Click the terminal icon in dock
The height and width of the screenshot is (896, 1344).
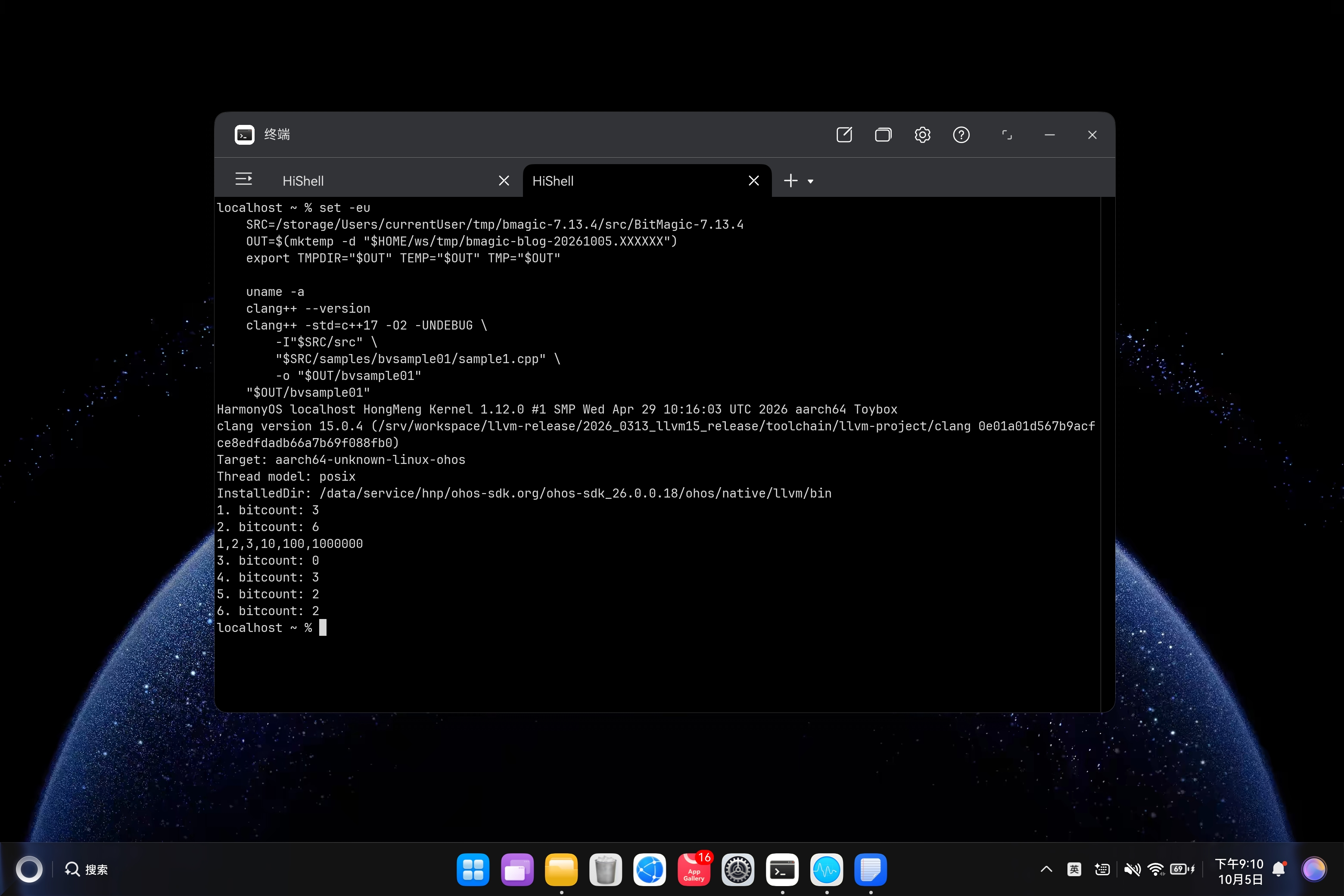tap(782, 869)
